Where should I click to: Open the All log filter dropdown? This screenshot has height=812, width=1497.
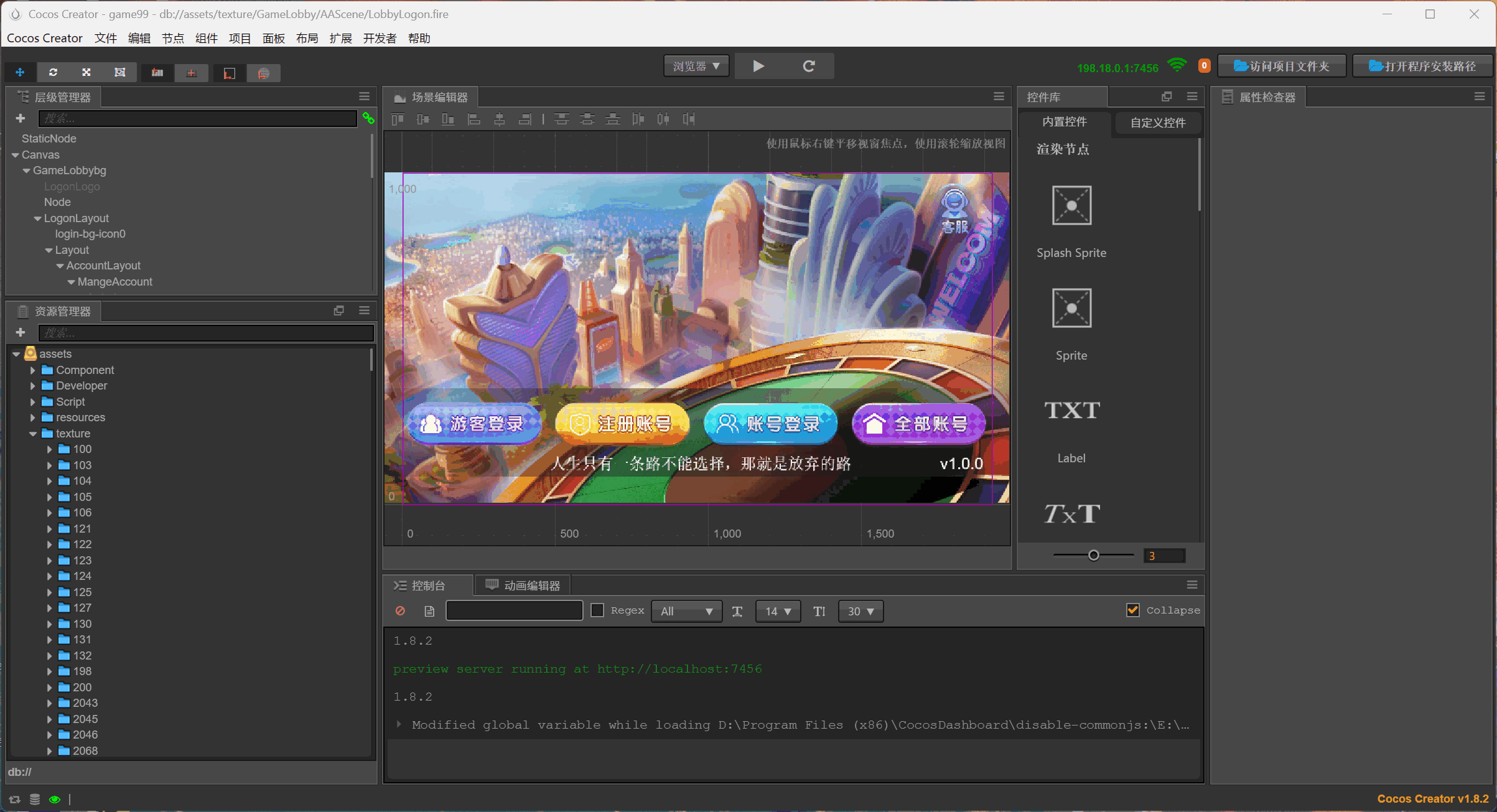tap(686, 611)
